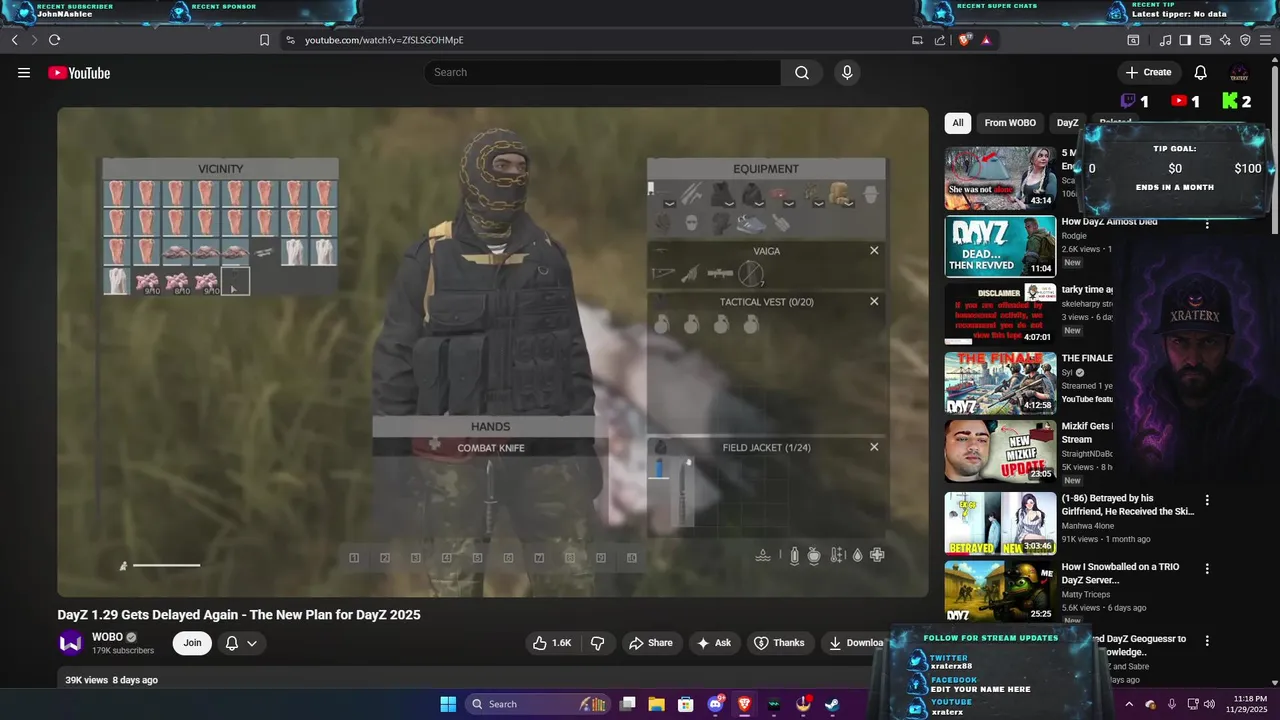Click the Create button
The image size is (1280, 720).
[x=1148, y=72]
